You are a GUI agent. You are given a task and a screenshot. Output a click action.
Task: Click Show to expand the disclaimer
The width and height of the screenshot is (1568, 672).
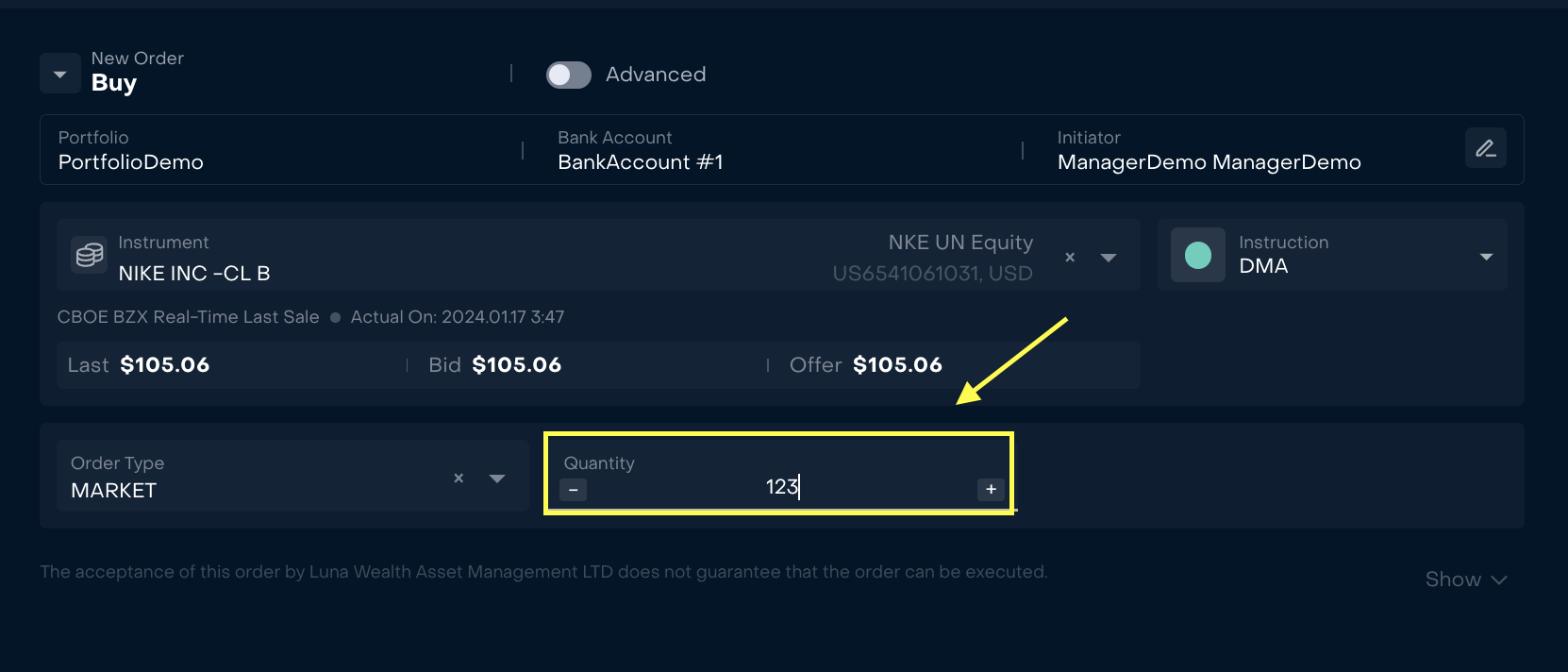[x=1465, y=580]
